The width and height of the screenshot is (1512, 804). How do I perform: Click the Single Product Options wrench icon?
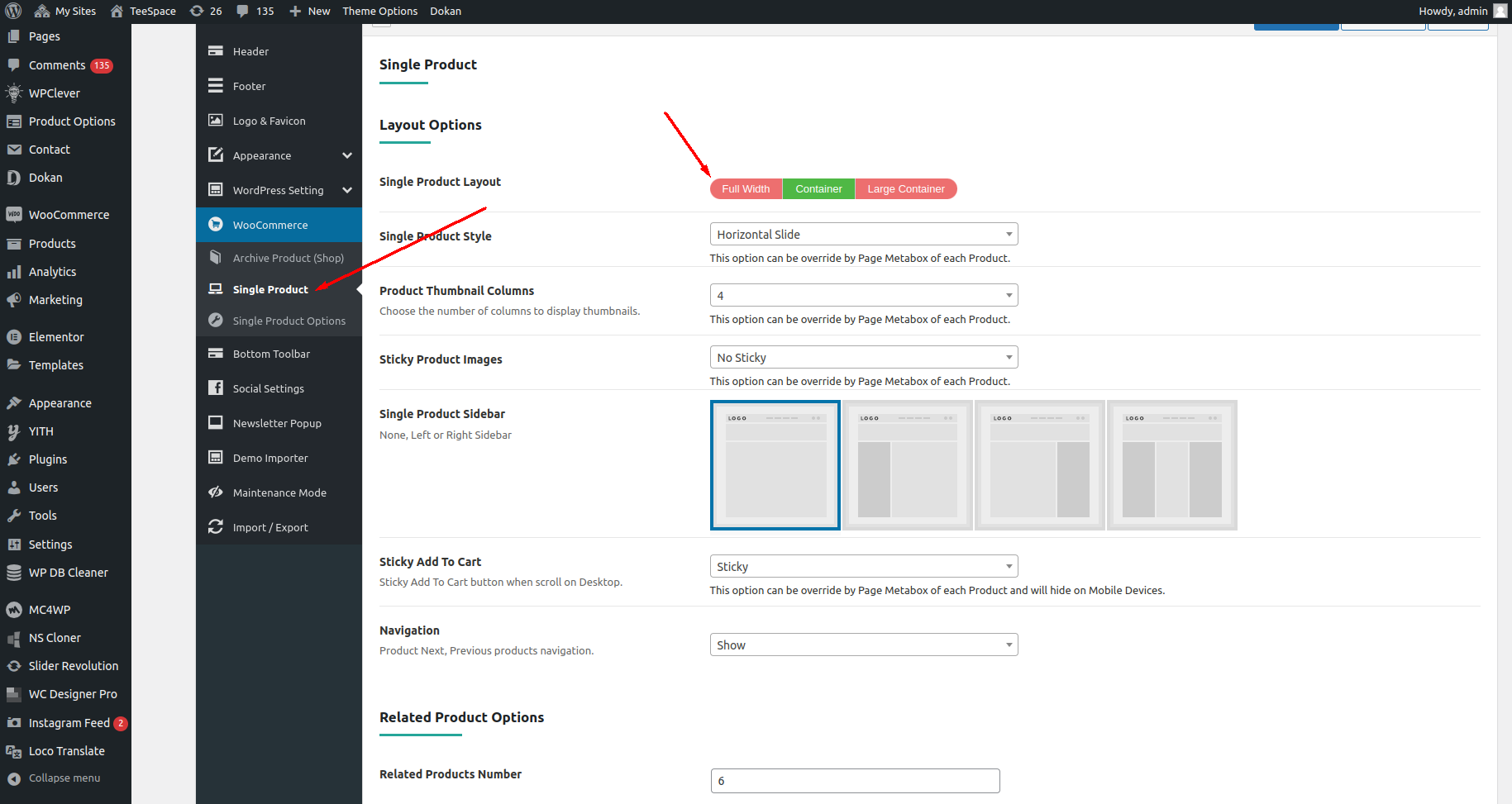216,320
